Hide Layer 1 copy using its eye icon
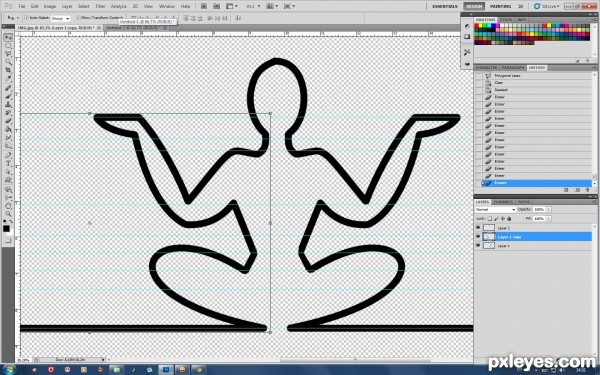 click(x=478, y=236)
